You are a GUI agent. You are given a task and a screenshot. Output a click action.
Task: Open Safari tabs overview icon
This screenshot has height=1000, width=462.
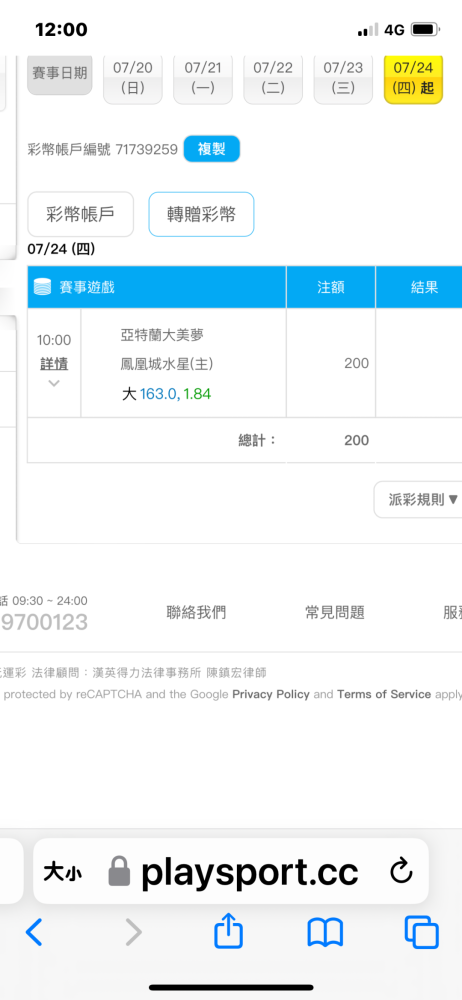tap(422, 932)
